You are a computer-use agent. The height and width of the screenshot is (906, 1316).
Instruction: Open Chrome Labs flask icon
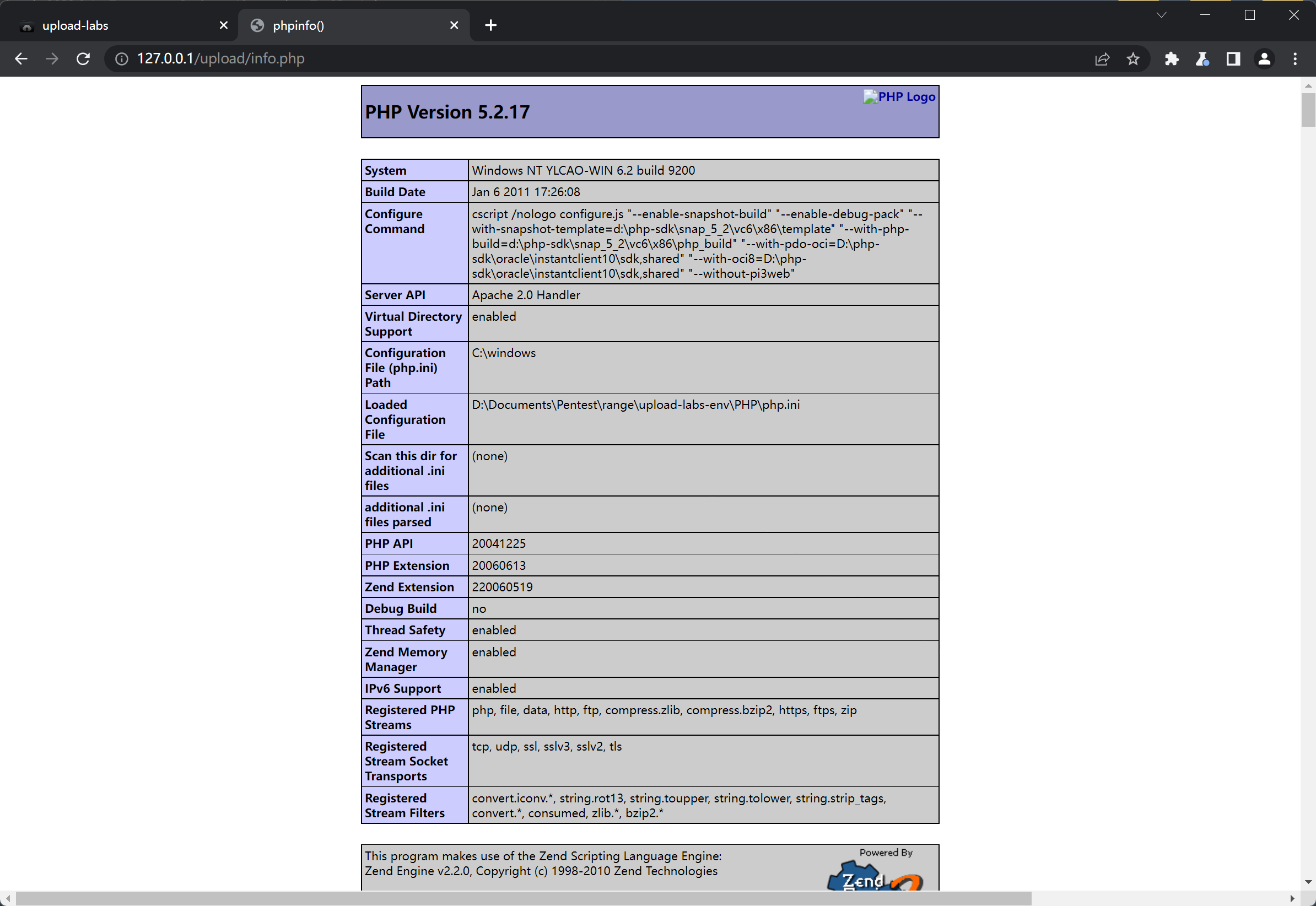1202,58
